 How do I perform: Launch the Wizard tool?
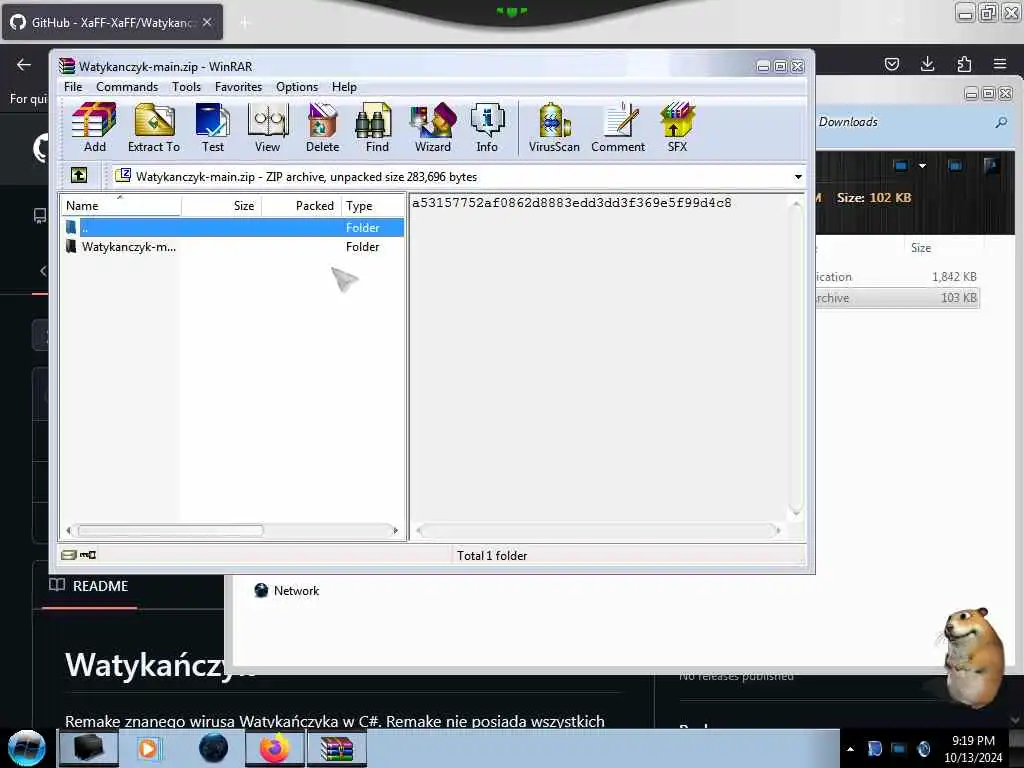tap(432, 128)
